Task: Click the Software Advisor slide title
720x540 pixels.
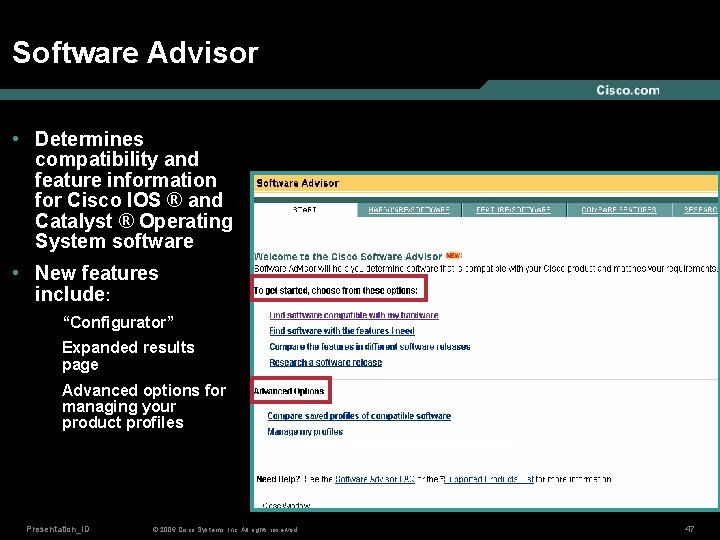Action: 135,52
